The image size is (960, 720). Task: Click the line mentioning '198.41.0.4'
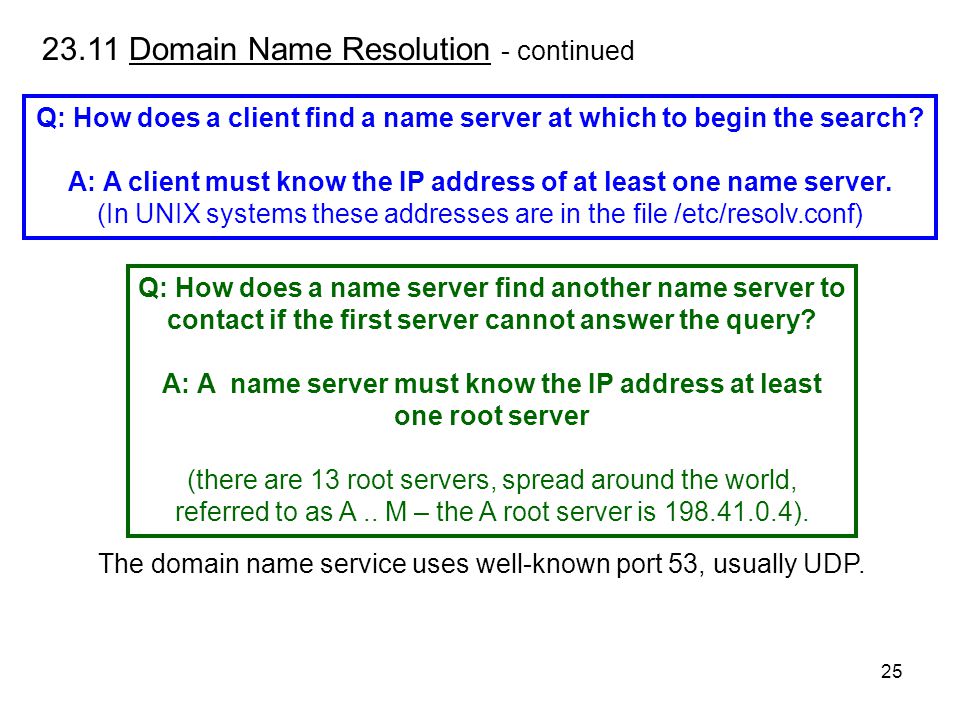[x=492, y=512]
